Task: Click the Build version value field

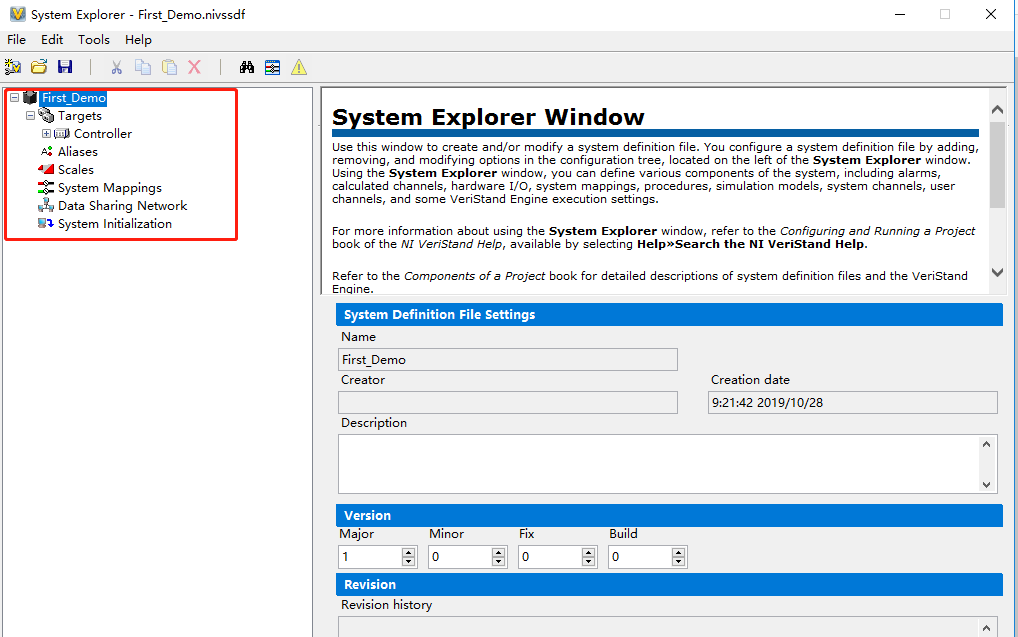Action: click(640, 557)
